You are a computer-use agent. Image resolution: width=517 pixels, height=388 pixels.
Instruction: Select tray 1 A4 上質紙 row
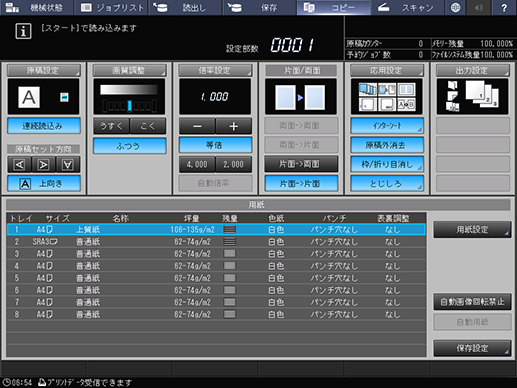216,229
